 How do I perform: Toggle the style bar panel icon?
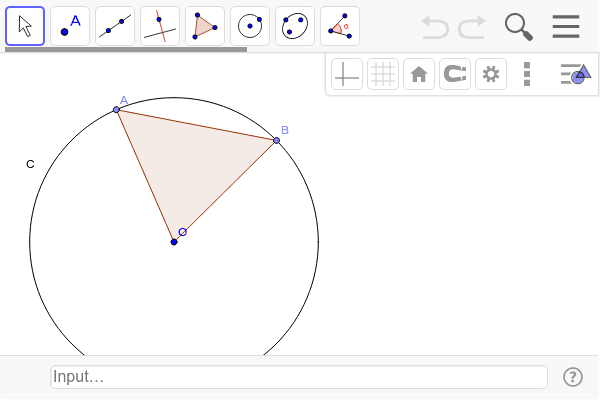576,74
